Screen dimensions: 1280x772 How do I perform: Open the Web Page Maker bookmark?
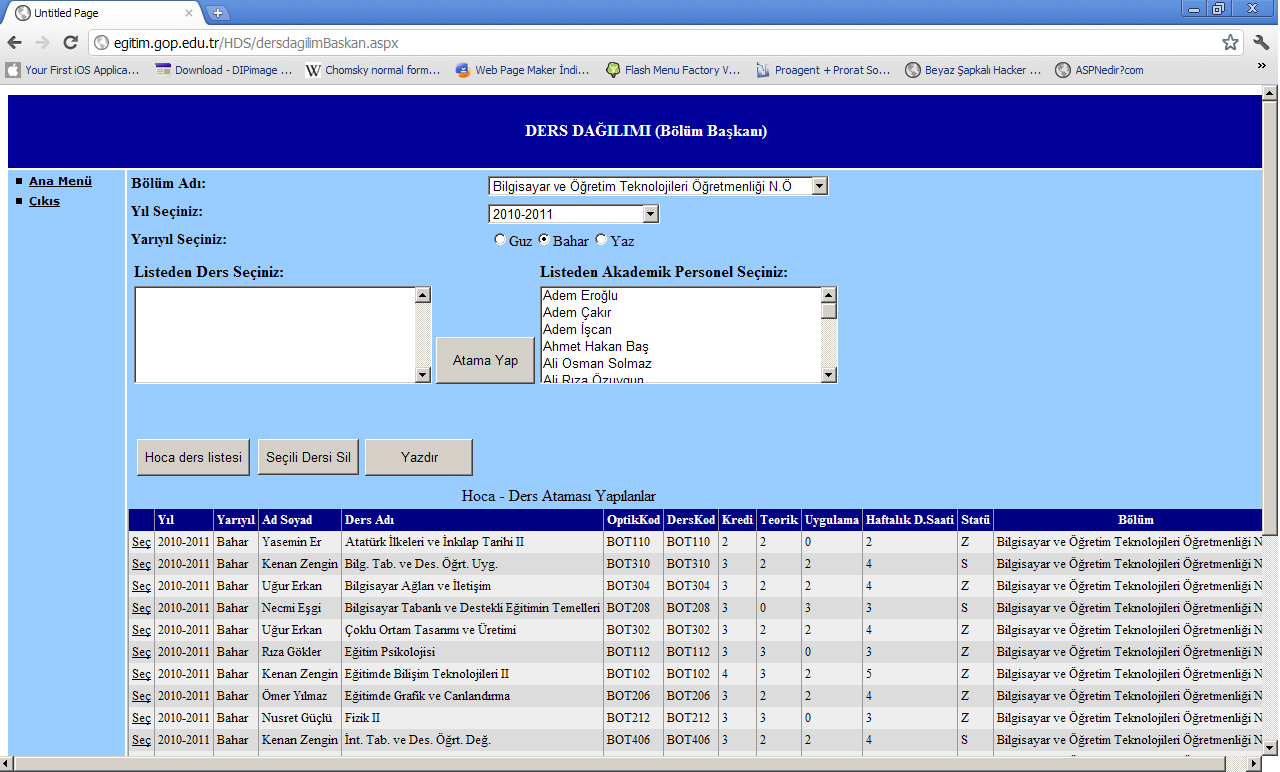pyautogui.click(x=523, y=70)
